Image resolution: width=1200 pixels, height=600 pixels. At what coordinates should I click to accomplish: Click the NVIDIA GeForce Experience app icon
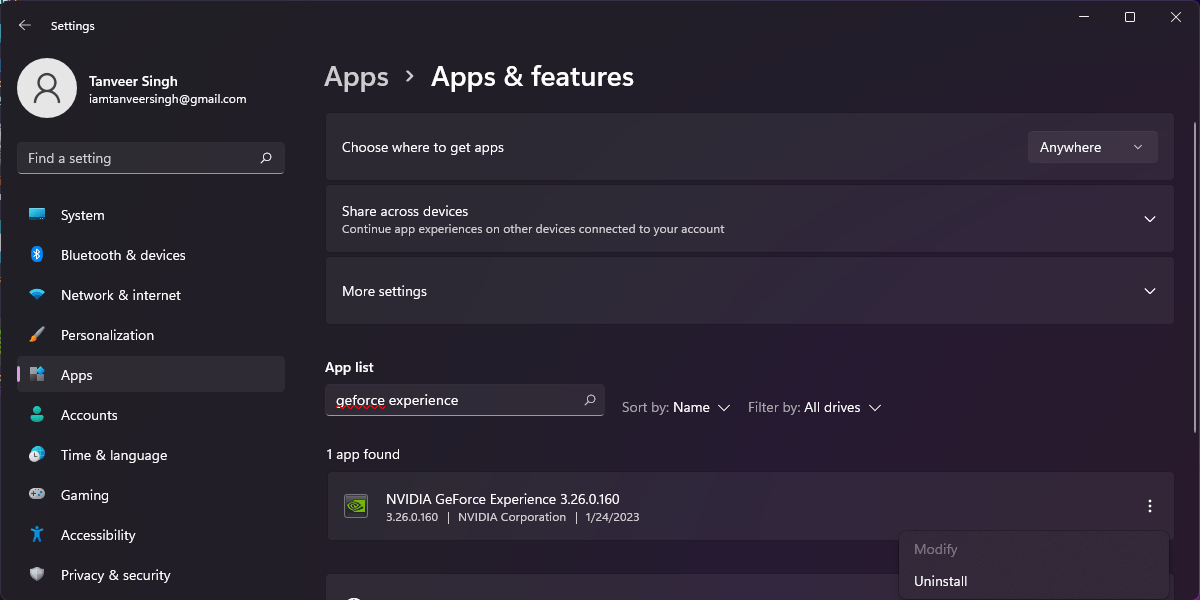(x=356, y=506)
